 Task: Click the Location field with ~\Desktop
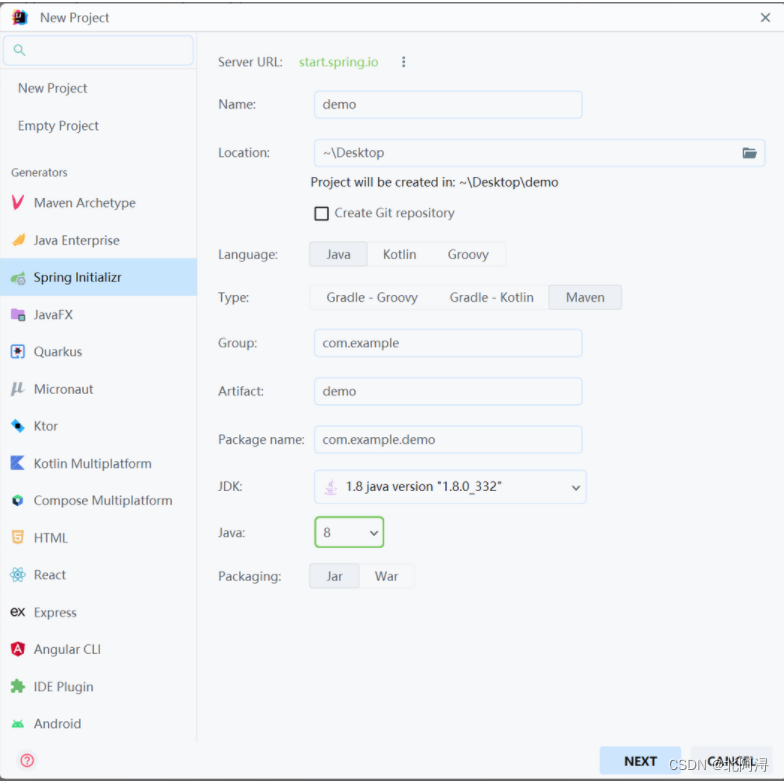click(x=540, y=153)
